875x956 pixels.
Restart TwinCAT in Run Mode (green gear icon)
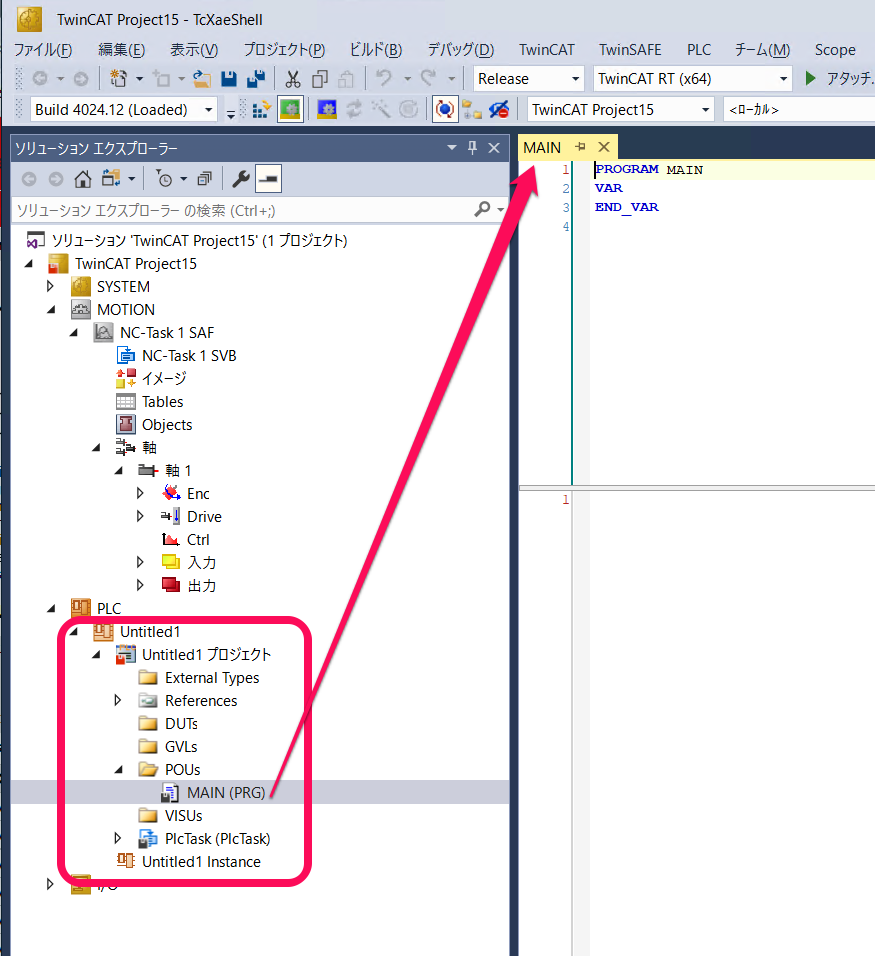pyautogui.click(x=290, y=110)
